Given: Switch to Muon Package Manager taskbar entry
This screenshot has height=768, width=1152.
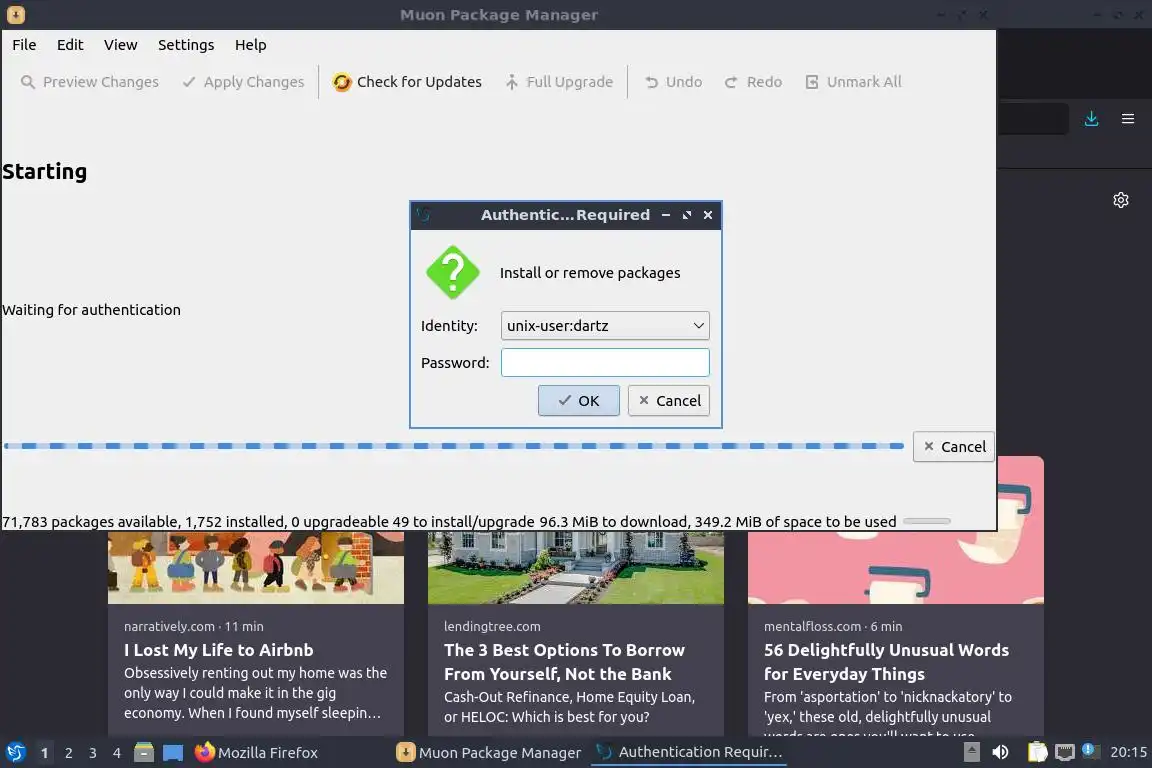Looking at the screenshot, I should coord(489,753).
